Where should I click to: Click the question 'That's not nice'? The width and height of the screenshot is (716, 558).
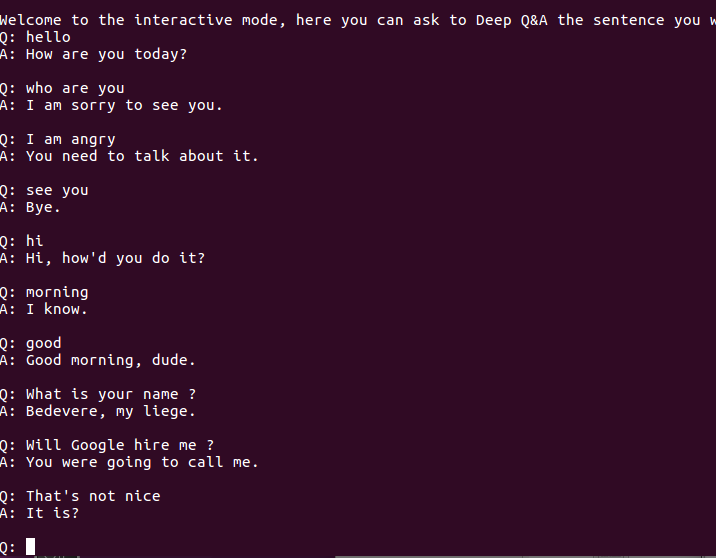tap(93, 496)
